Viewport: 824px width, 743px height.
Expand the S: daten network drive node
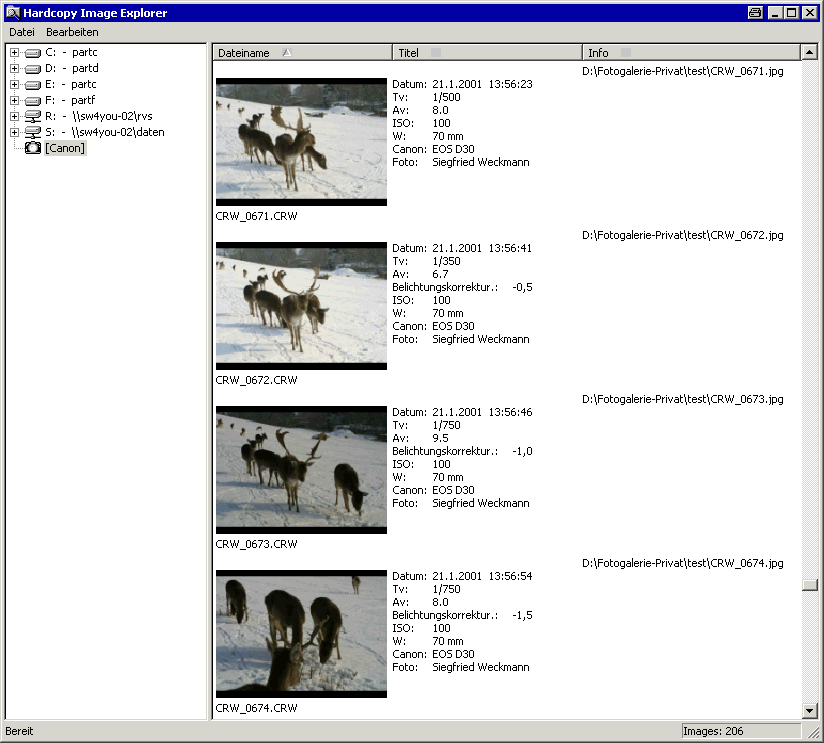point(14,132)
